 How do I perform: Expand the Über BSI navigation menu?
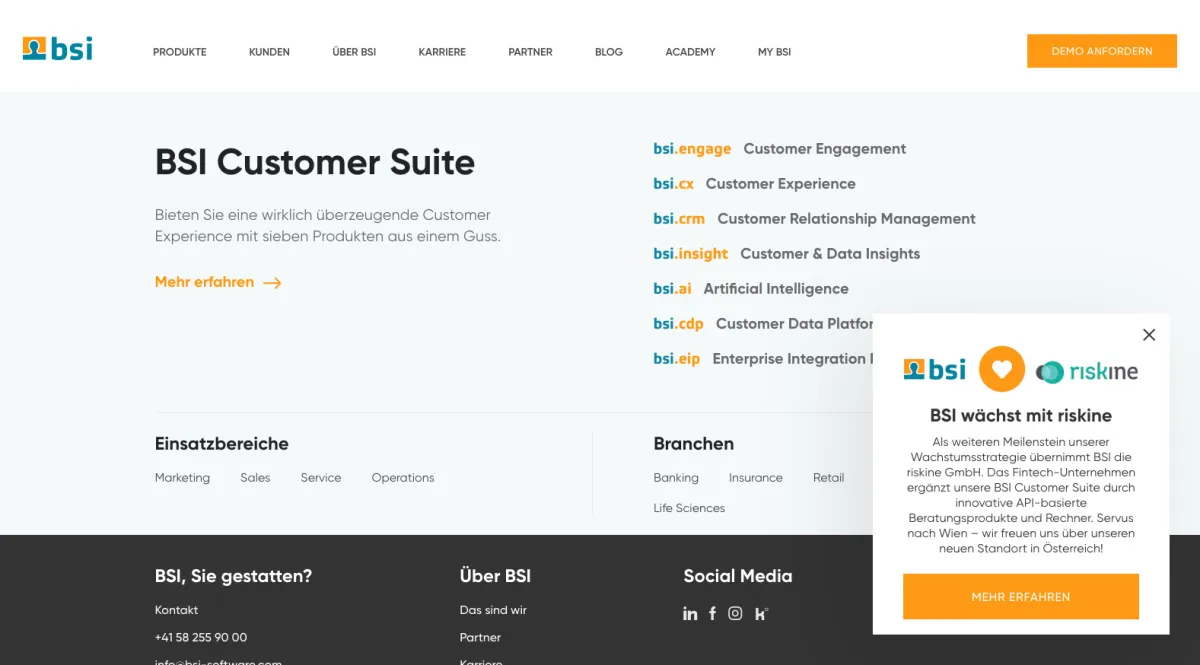coord(354,52)
